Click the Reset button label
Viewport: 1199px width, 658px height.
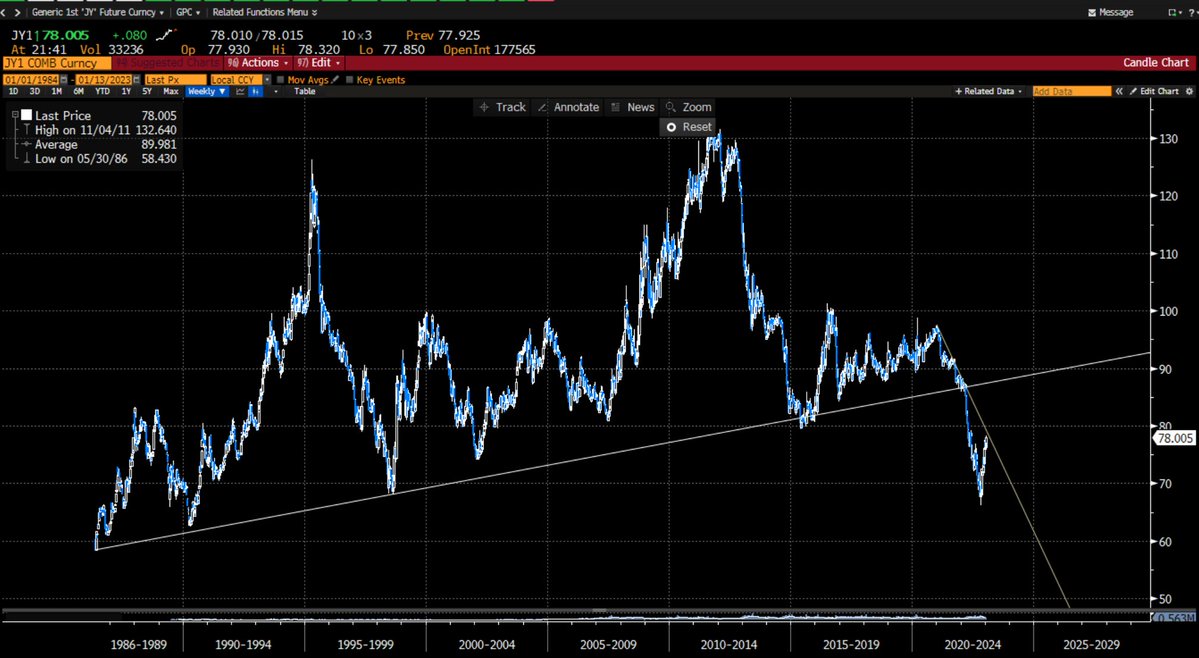(697, 128)
